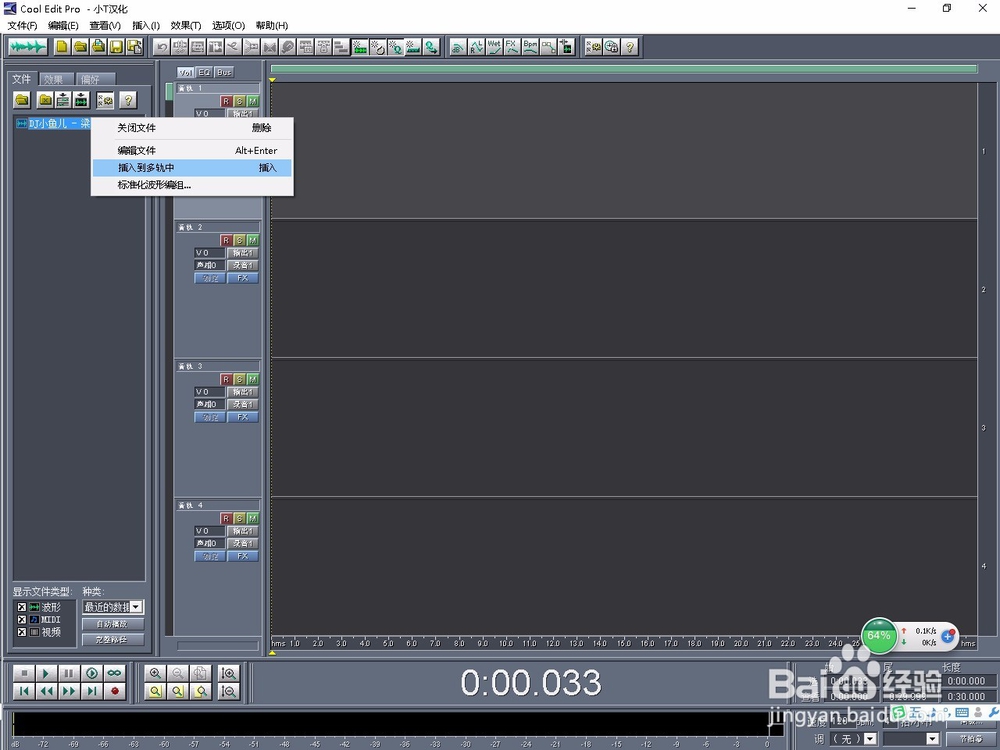The image size is (1000, 750).
Task: Click the file panel help icon
Action: pos(128,100)
